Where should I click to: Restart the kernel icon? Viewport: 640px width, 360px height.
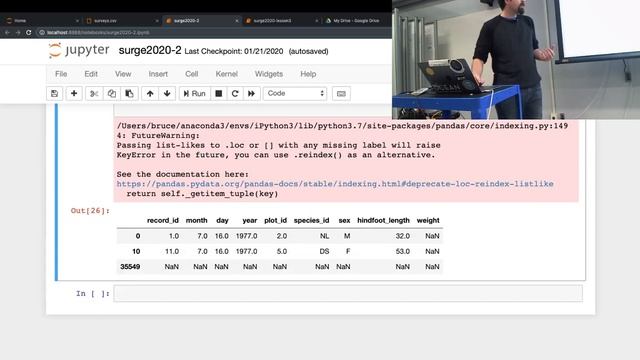[235, 93]
